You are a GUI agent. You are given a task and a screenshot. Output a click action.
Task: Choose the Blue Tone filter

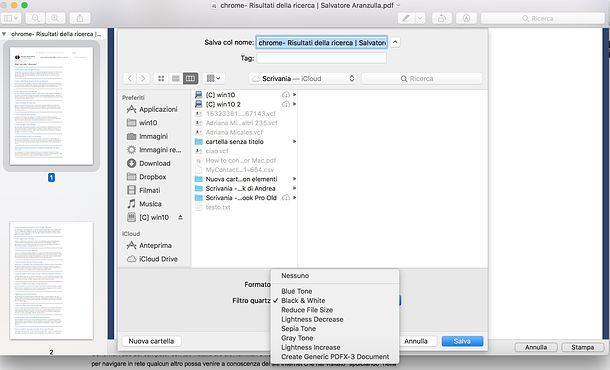[335, 291]
